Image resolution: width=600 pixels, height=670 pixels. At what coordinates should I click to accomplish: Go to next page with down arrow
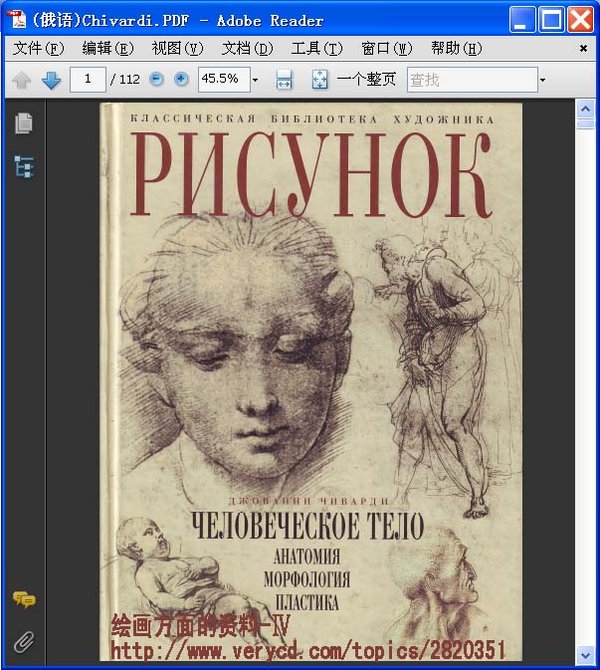coord(51,80)
